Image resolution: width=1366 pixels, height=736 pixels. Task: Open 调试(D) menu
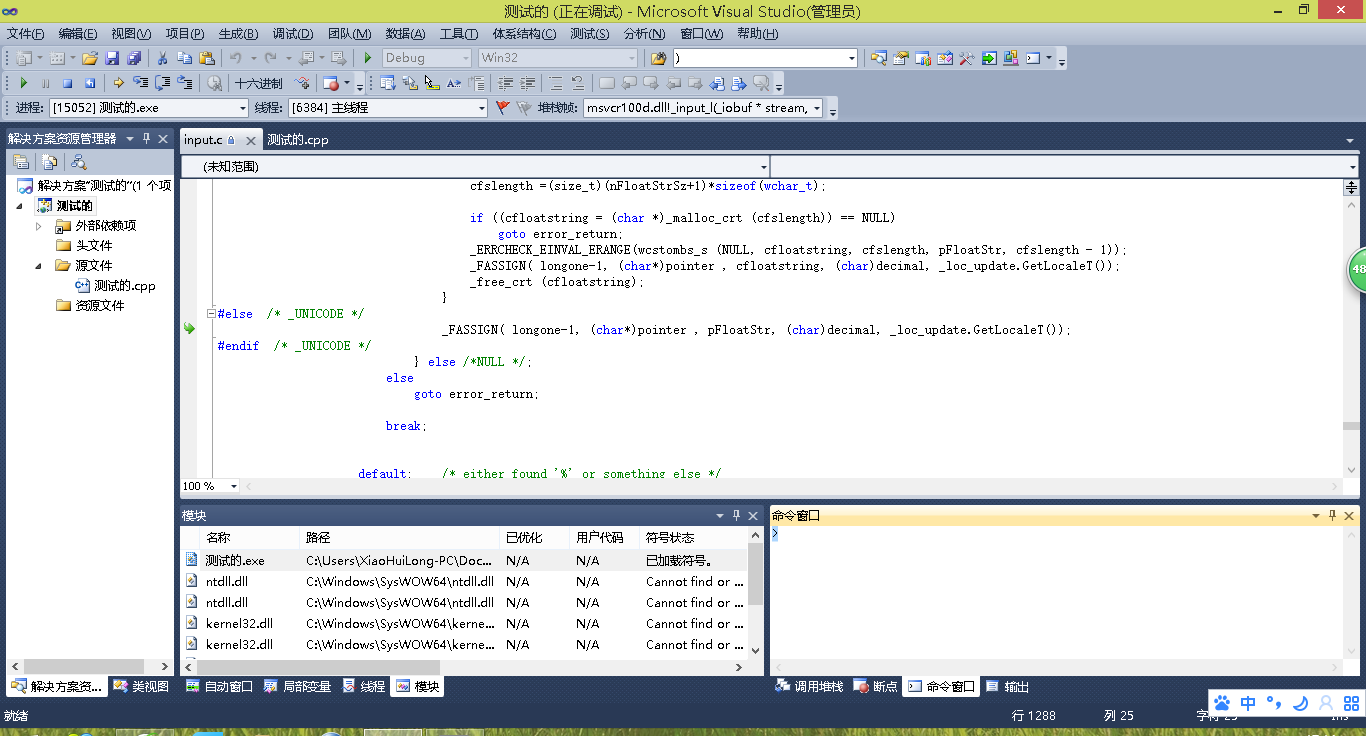click(292, 34)
